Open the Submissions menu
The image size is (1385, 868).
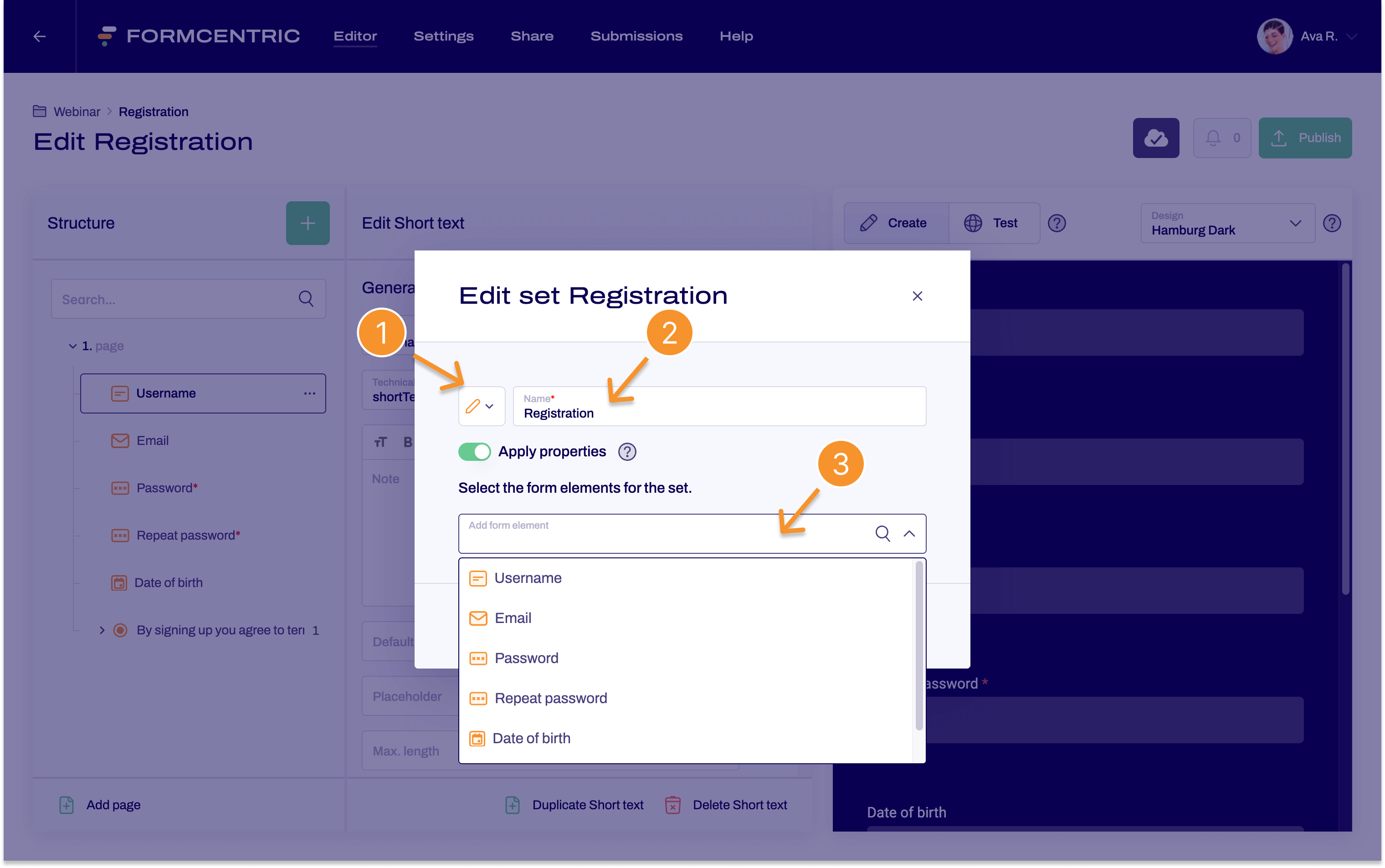[636, 36]
